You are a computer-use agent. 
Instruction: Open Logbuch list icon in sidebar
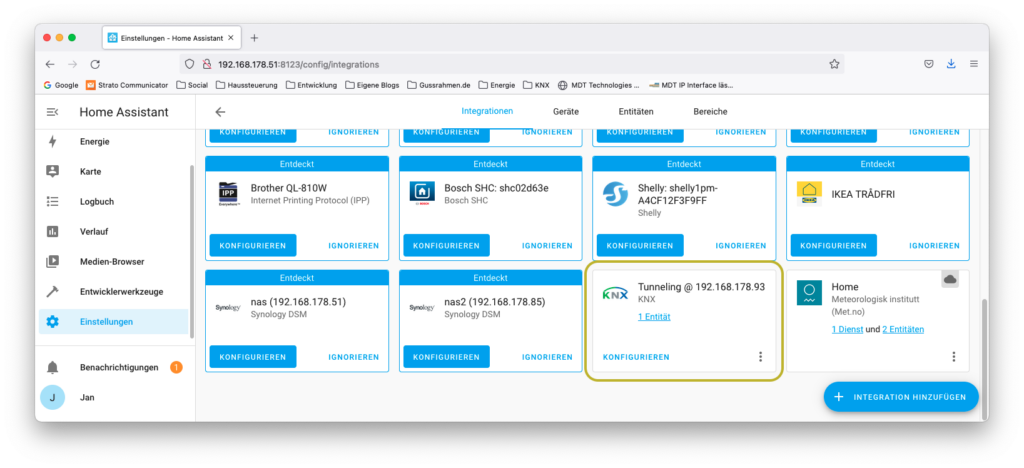pos(52,202)
